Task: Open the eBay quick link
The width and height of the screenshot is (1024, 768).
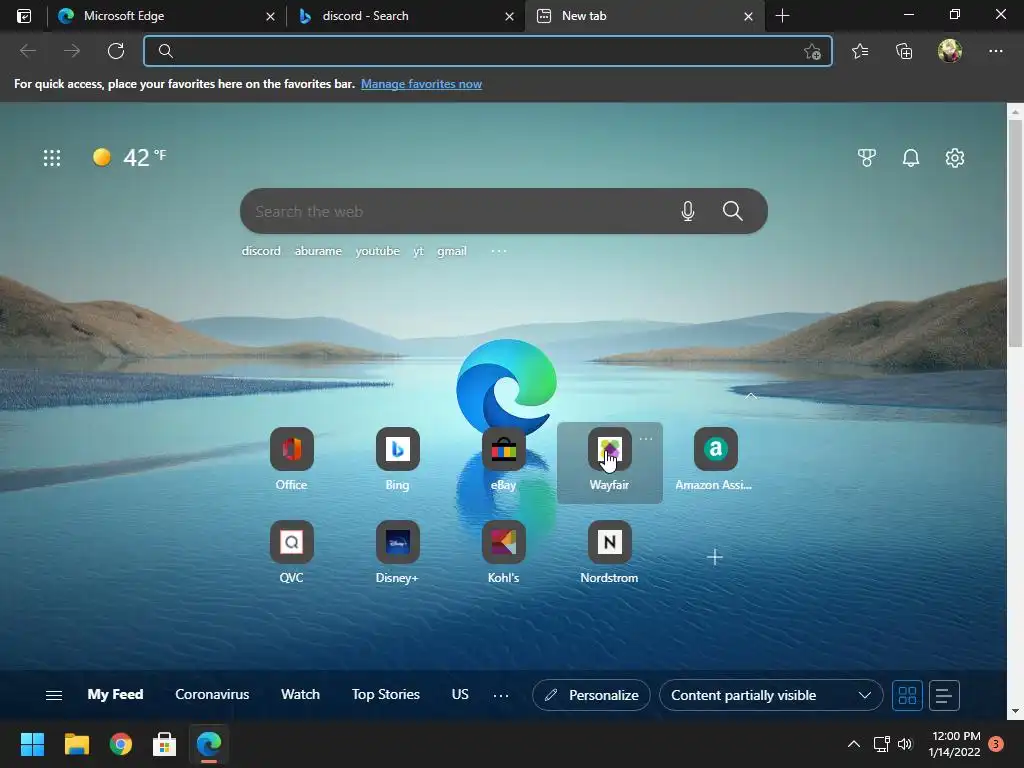Action: coord(504,460)
